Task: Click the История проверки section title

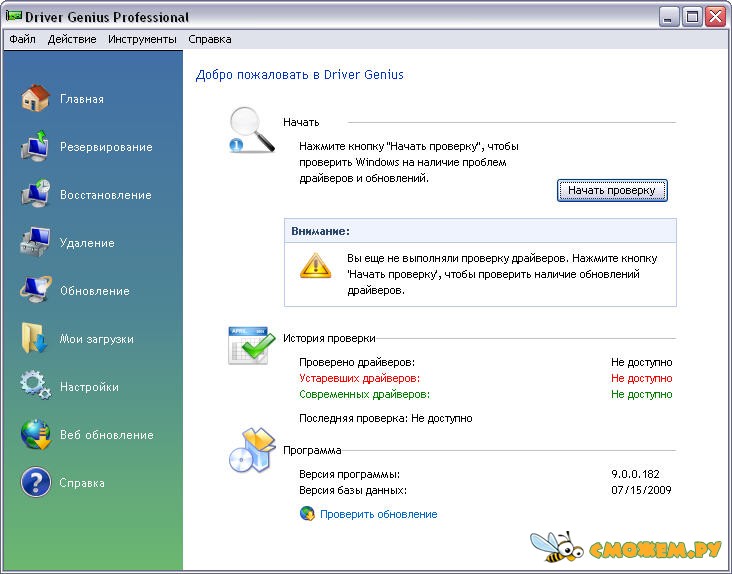Action: click(x=329, y=338)
